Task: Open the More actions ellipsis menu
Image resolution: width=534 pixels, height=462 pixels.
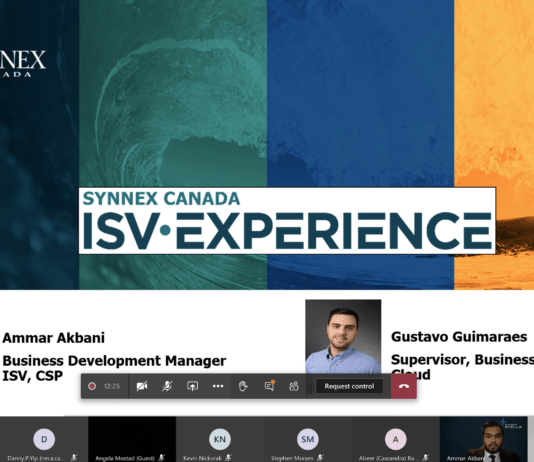Action: (218, 386)
